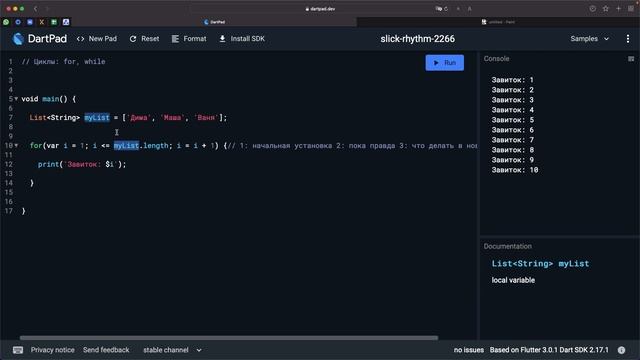Switch to the second browser tab
Image resolution: width=640 pixels, height=360 pixels.
[498, 22]
